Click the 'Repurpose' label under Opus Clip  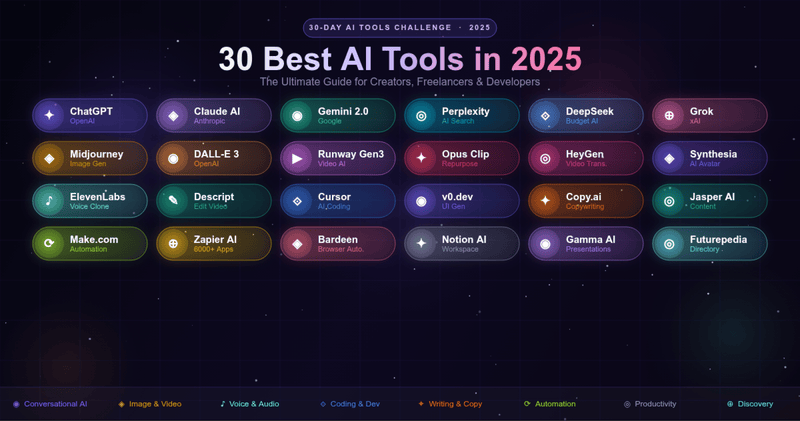point(460,164)
